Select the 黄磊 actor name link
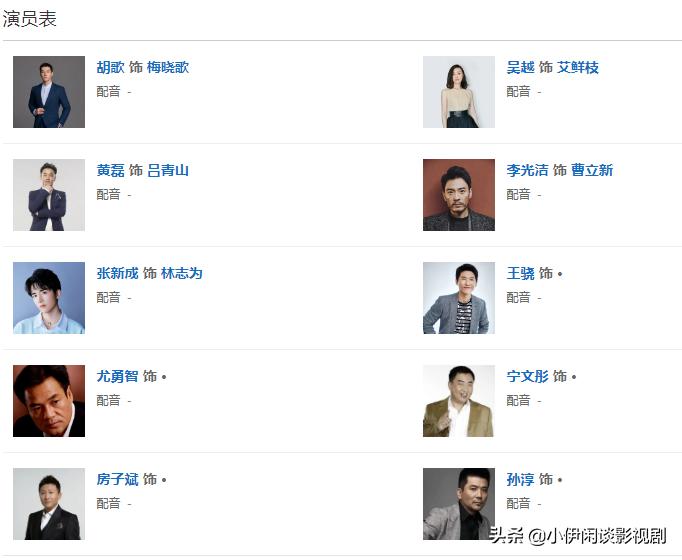682x560 pixels. [110, 171]
